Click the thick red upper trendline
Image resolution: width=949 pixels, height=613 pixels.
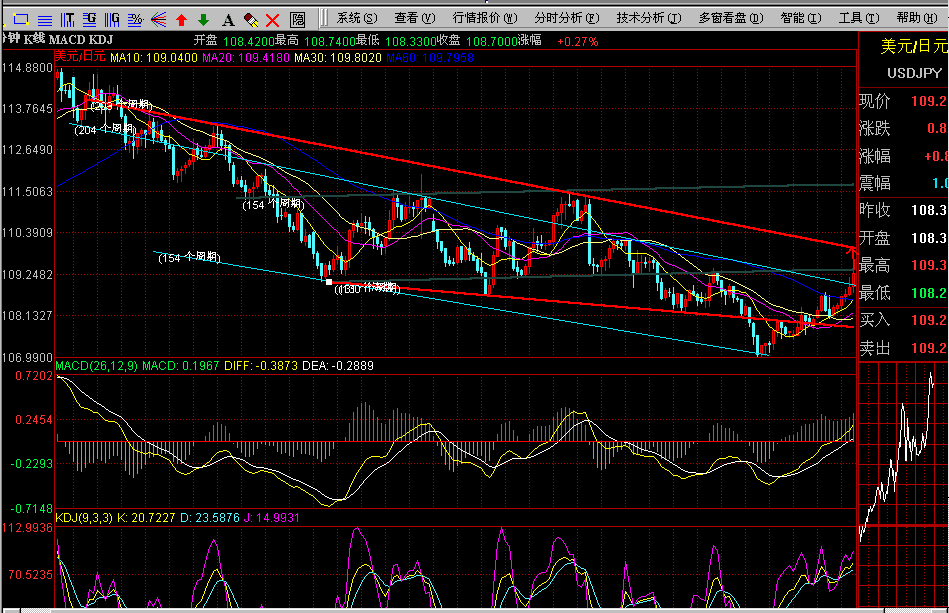(500, 178)
